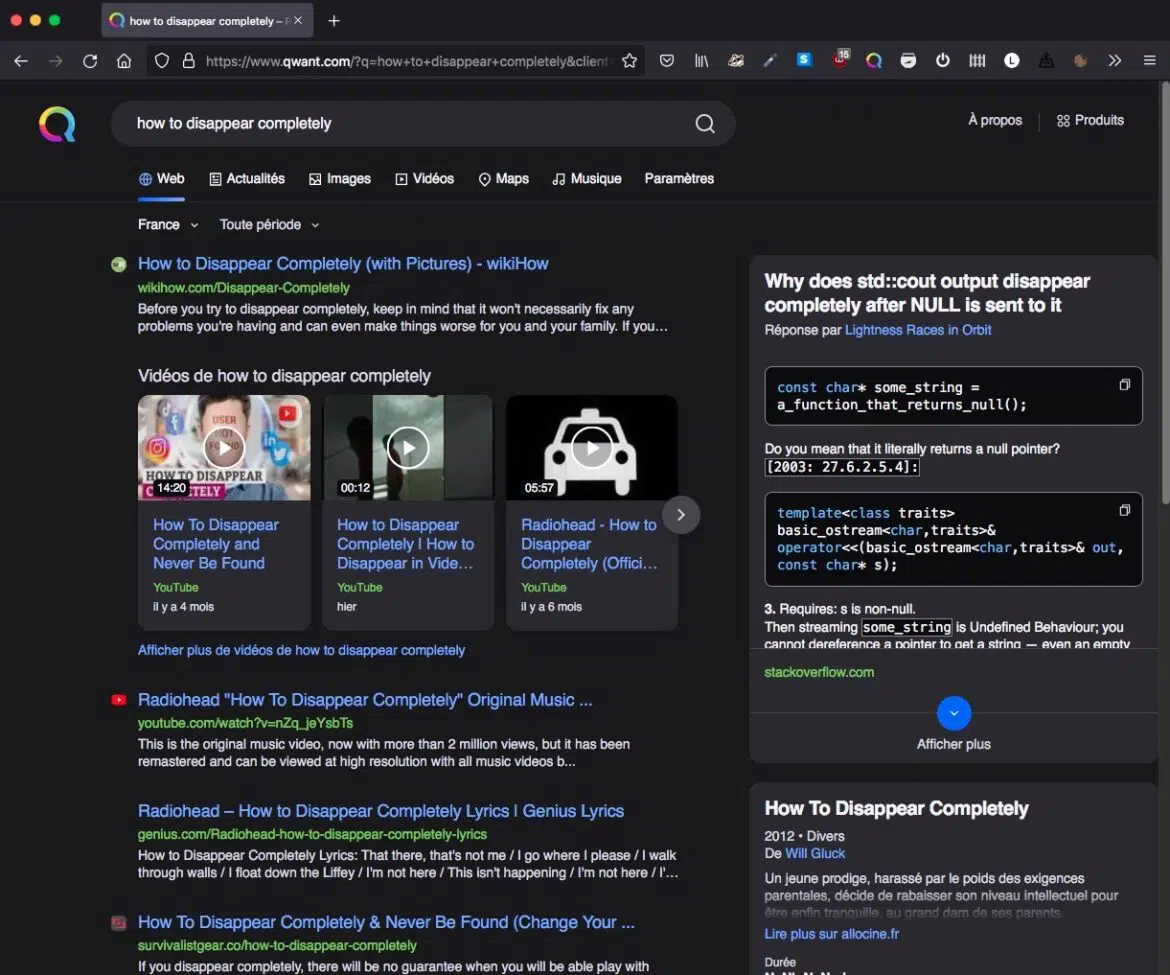Select the Web search tab
Viewport: 1170px width, 975px height.
[x=161, y=179]
